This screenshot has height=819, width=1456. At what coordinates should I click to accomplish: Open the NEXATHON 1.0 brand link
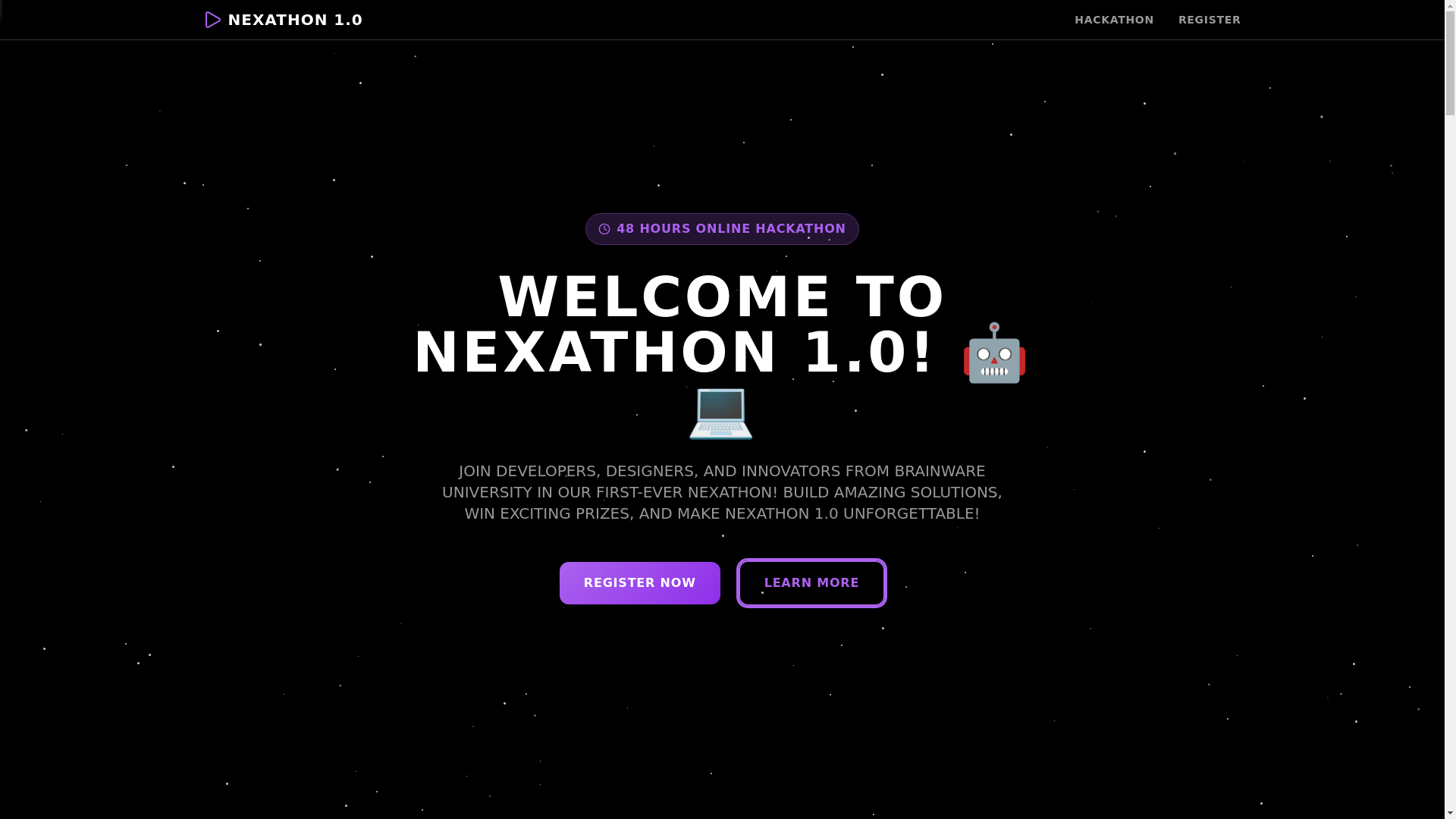pyautogui.click(x=284, y=20)
